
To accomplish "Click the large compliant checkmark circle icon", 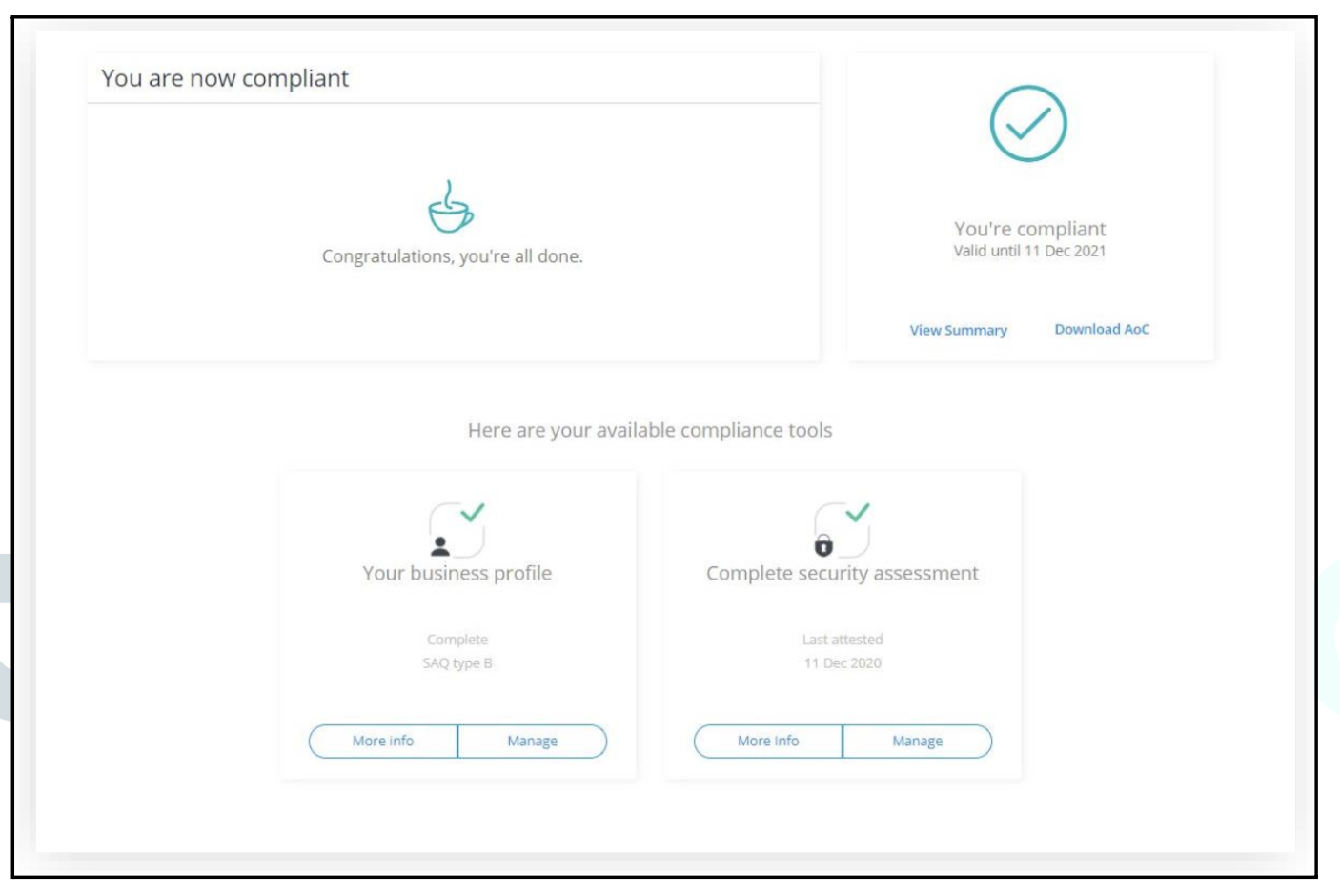I will tap(1028, 123).
